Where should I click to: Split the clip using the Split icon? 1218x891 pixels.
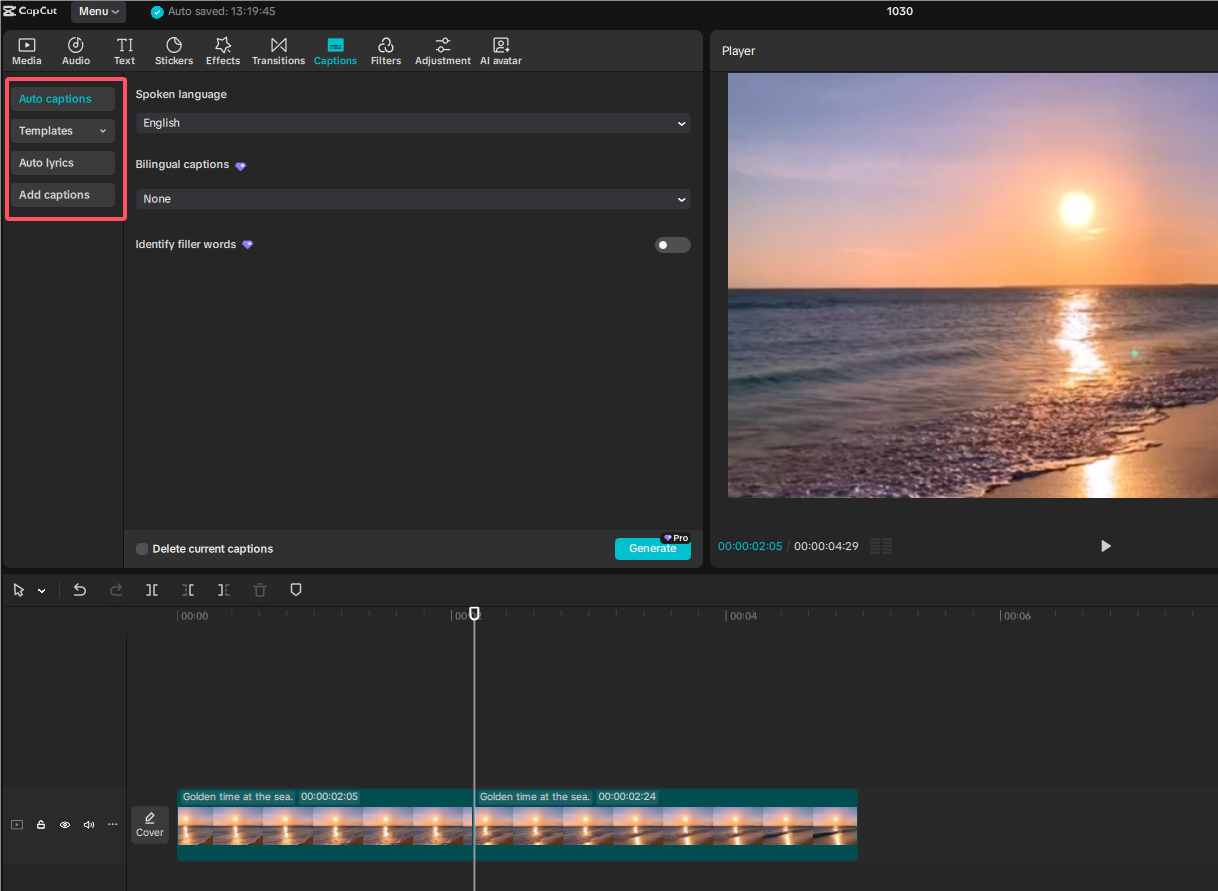click(x=152, y=590)
